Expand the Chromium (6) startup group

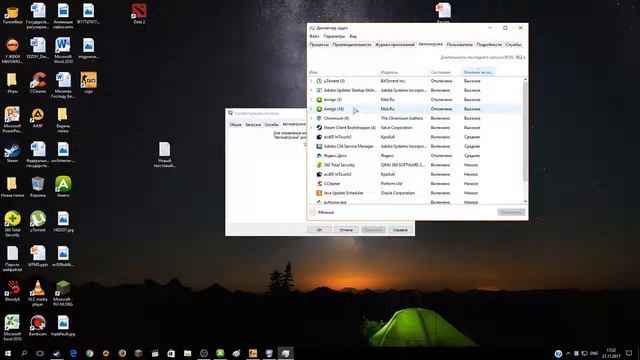[x=311, y=118]
